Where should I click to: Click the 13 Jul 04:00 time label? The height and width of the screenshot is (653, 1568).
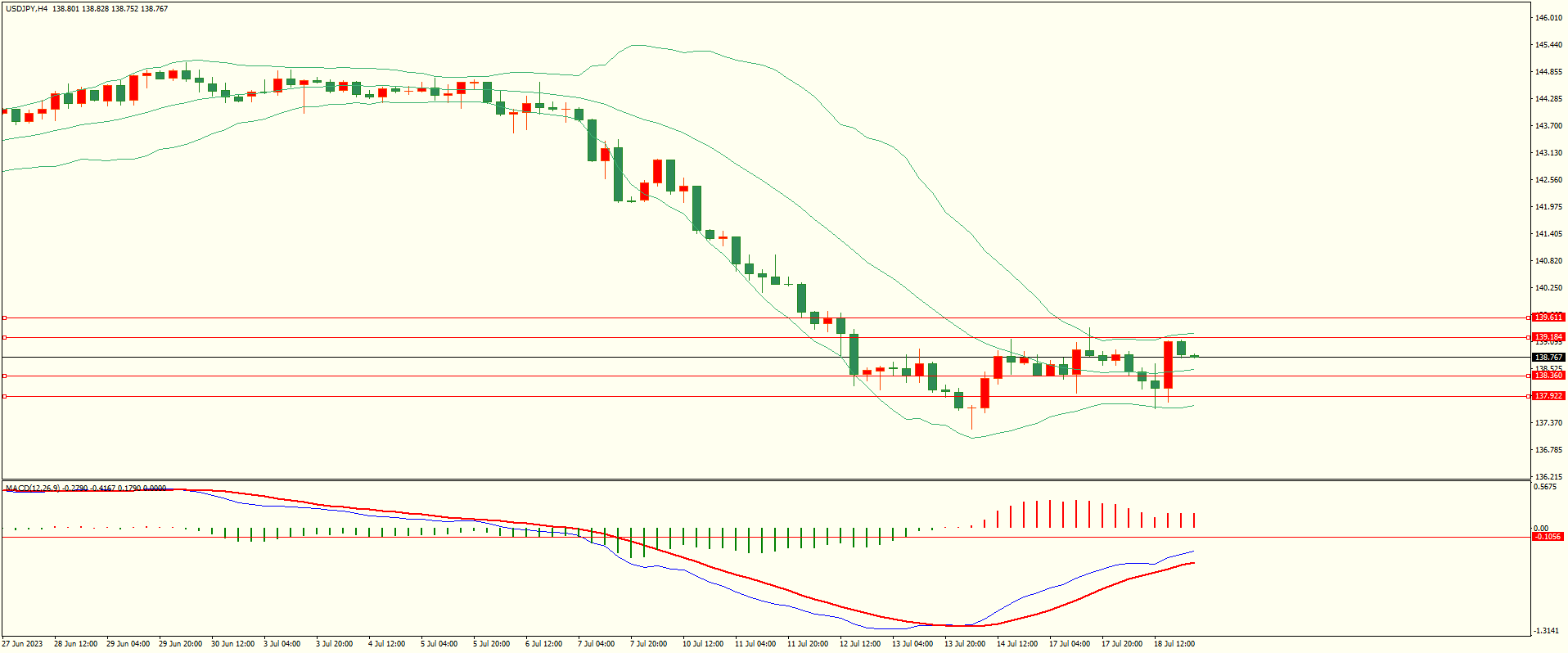[x=912, y=644]
